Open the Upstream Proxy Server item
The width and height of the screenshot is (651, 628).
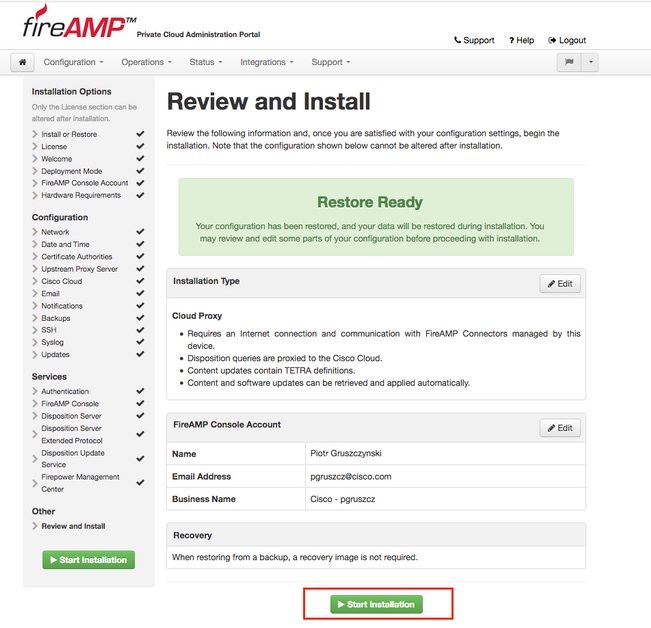(79, 269)
